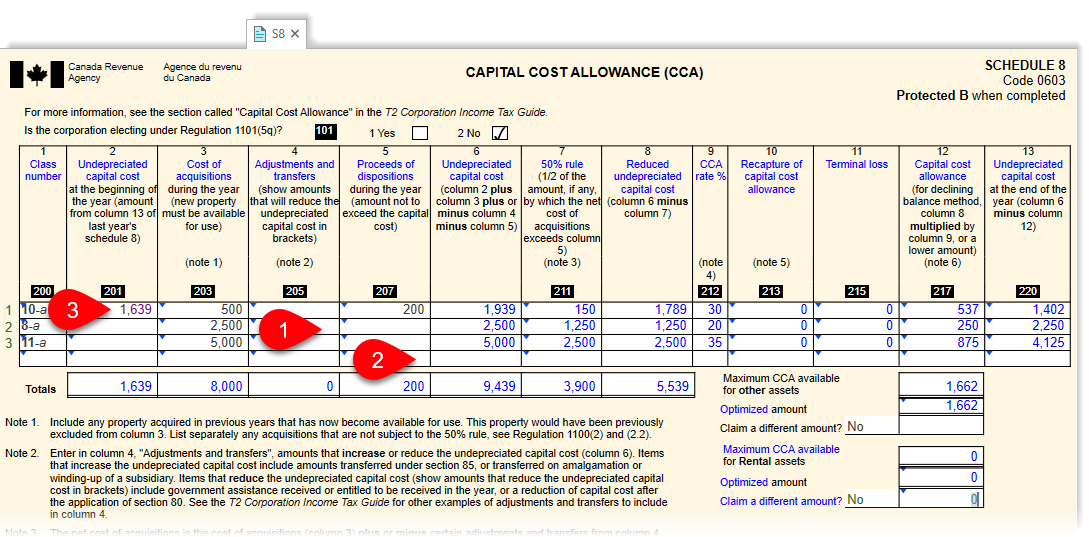Click the field code 217 label
The width and height of the screenshot is (1089, 537).
[942, 291]
